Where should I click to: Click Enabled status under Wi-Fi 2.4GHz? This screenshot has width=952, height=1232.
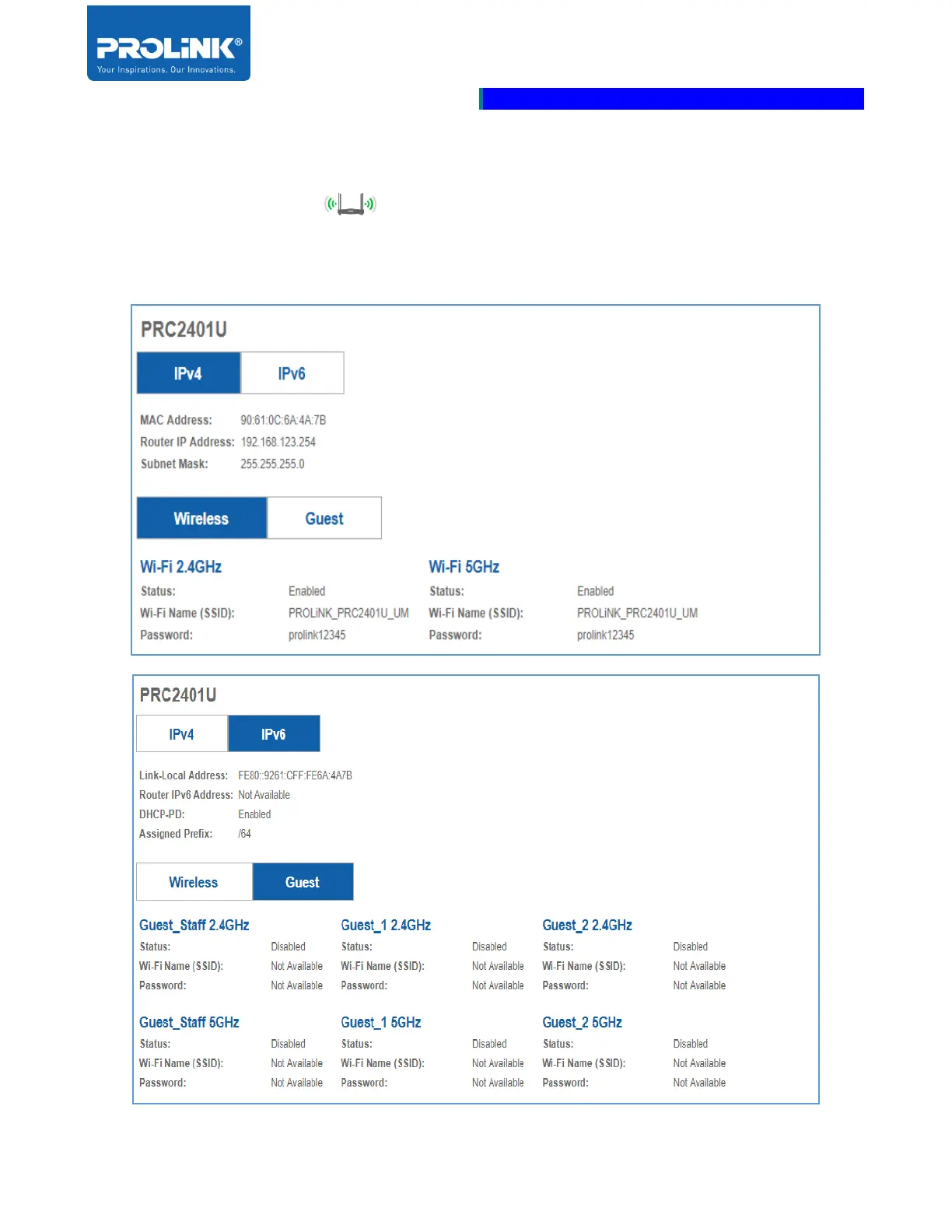[x=307, y=591]
